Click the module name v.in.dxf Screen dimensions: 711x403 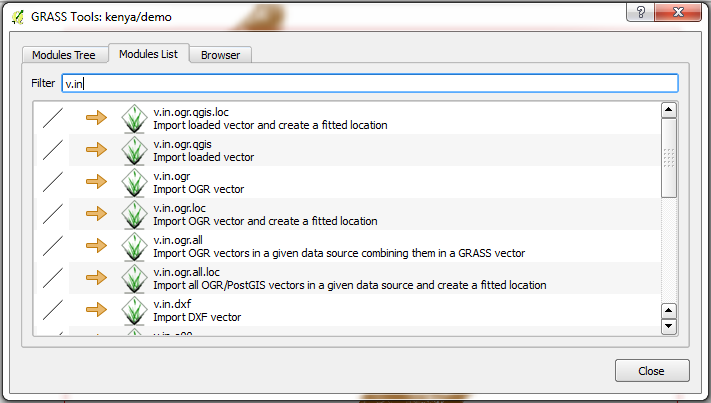tap(172, 304)
